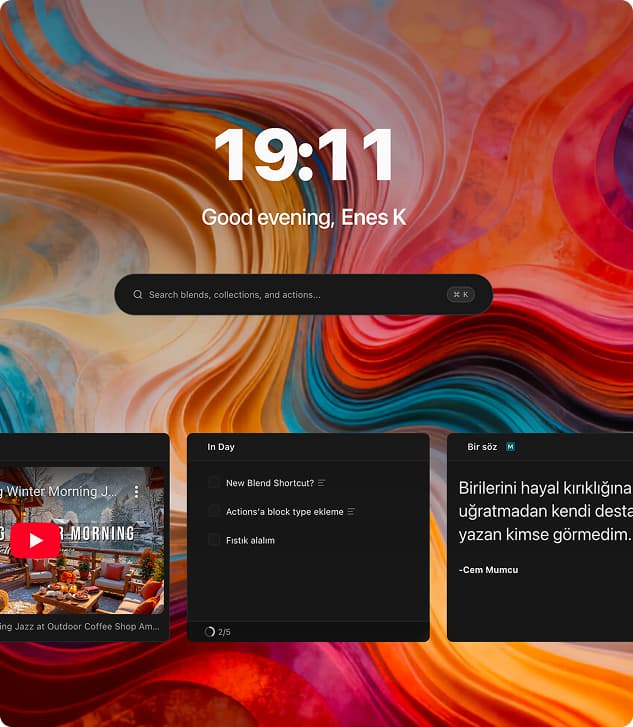
Task: Click the 2/5 progress ring indicator
Action: 210,631
